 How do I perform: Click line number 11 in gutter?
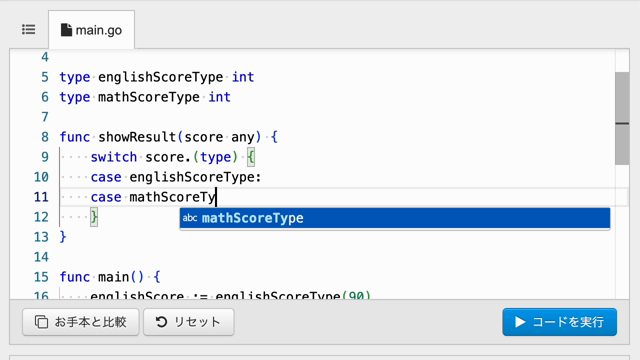41,197
